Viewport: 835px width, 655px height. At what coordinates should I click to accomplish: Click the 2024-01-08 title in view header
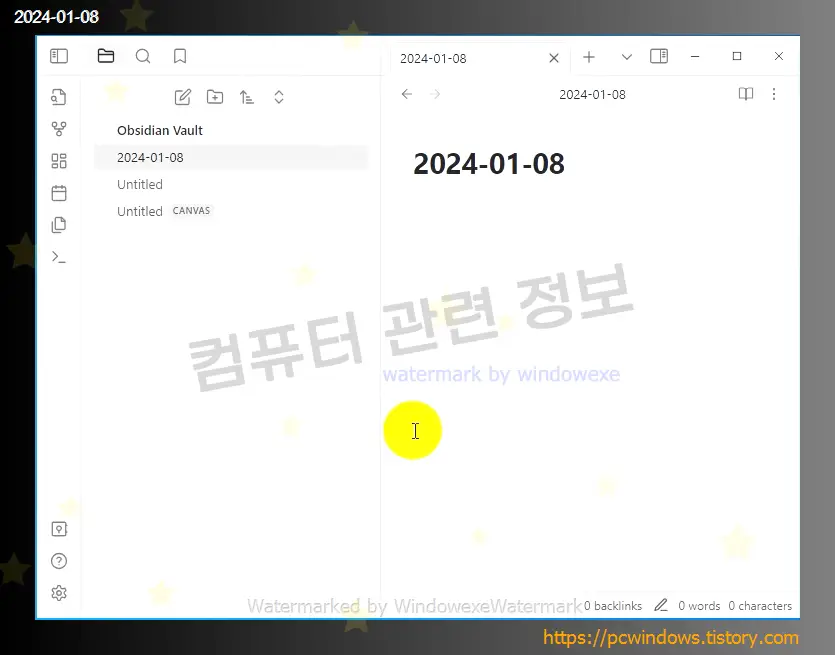click(592, 95)
